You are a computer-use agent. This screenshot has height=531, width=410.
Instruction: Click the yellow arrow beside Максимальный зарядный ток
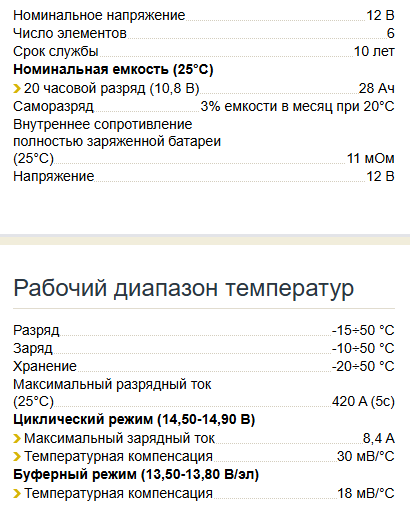[x=17, y=439]
